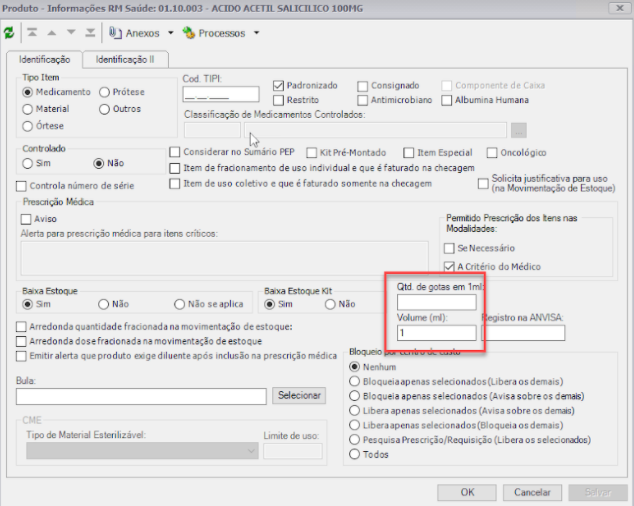Set Controlado to Não
The width and height of the screenshot is (634, 506).
coord(99,163)
